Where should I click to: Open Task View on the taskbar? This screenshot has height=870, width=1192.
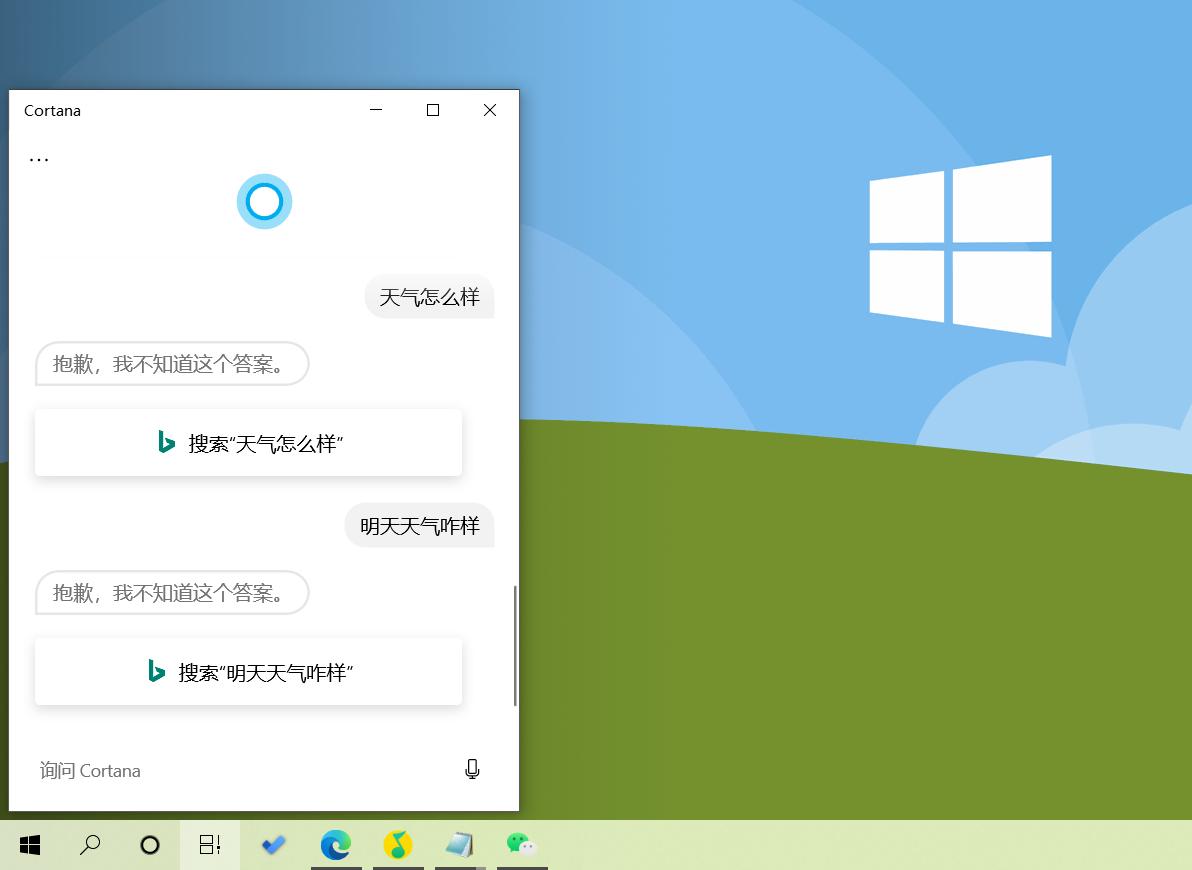210,845
